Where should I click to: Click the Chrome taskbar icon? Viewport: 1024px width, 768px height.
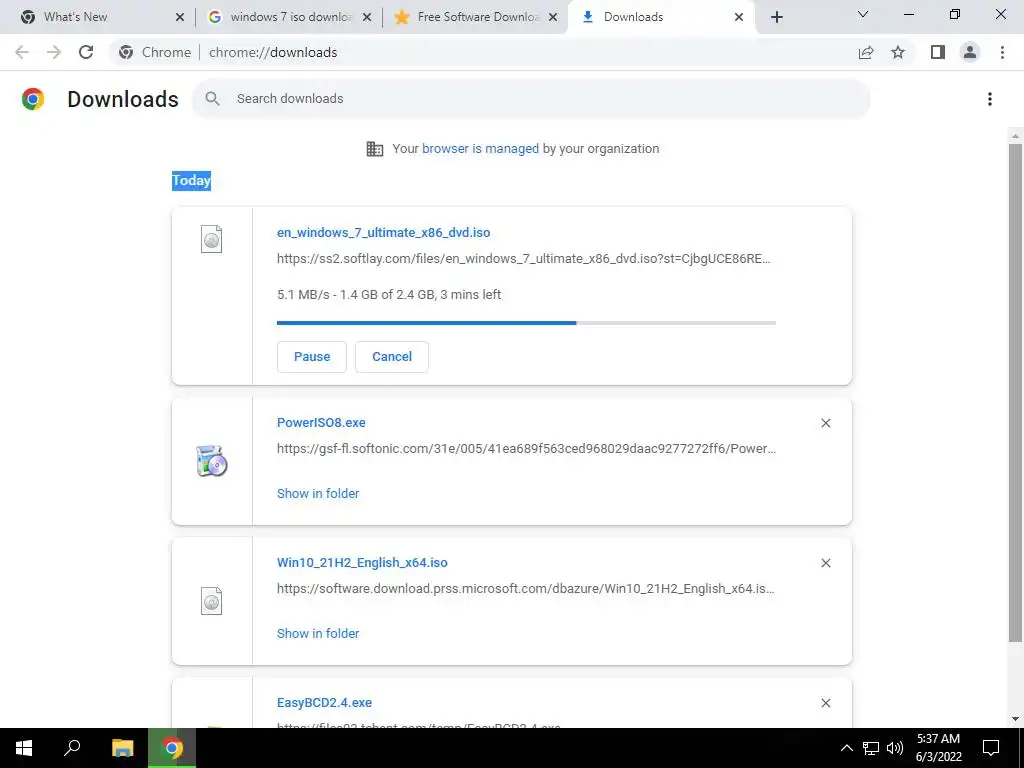pyautogui.click(x=172, y=748)
